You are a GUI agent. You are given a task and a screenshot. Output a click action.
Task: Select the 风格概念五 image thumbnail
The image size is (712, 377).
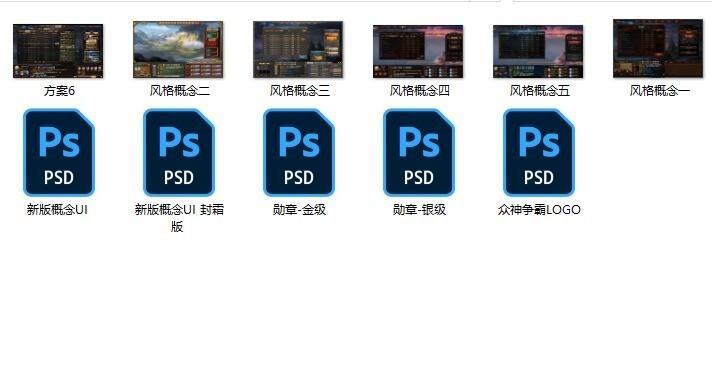tap(538, 51)
